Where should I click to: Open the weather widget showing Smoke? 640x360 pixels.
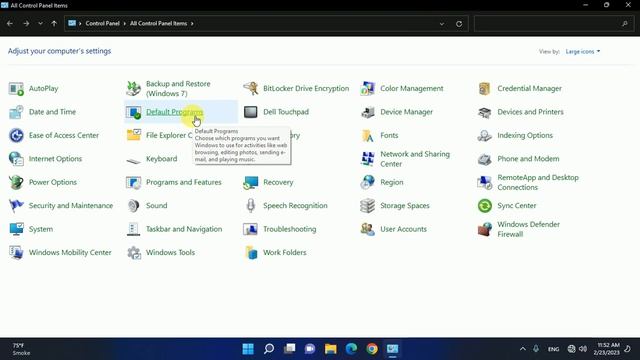[x=21, y=349]
